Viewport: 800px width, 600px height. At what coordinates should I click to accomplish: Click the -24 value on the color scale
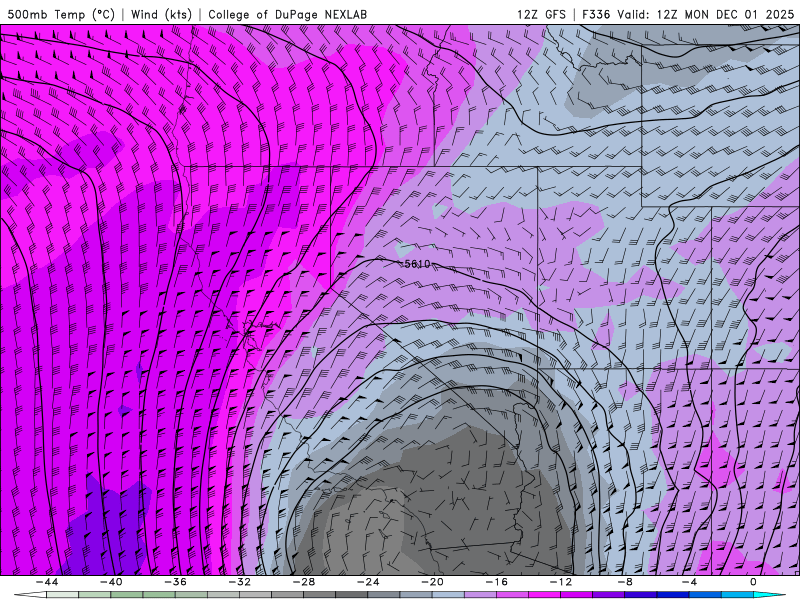(x=368, y=582)
